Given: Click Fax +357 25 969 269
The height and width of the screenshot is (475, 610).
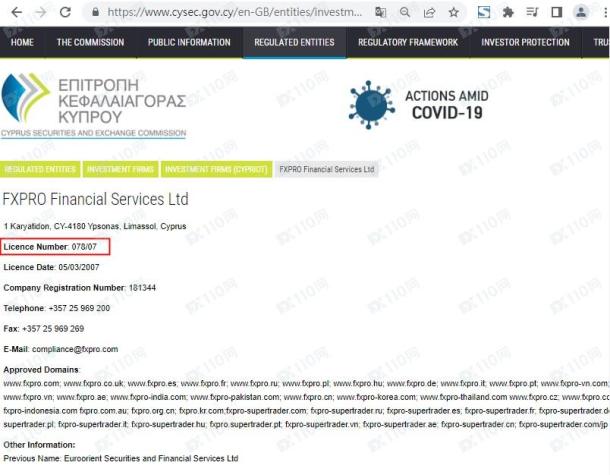Looking at the screenshot, I should [44, 329].
